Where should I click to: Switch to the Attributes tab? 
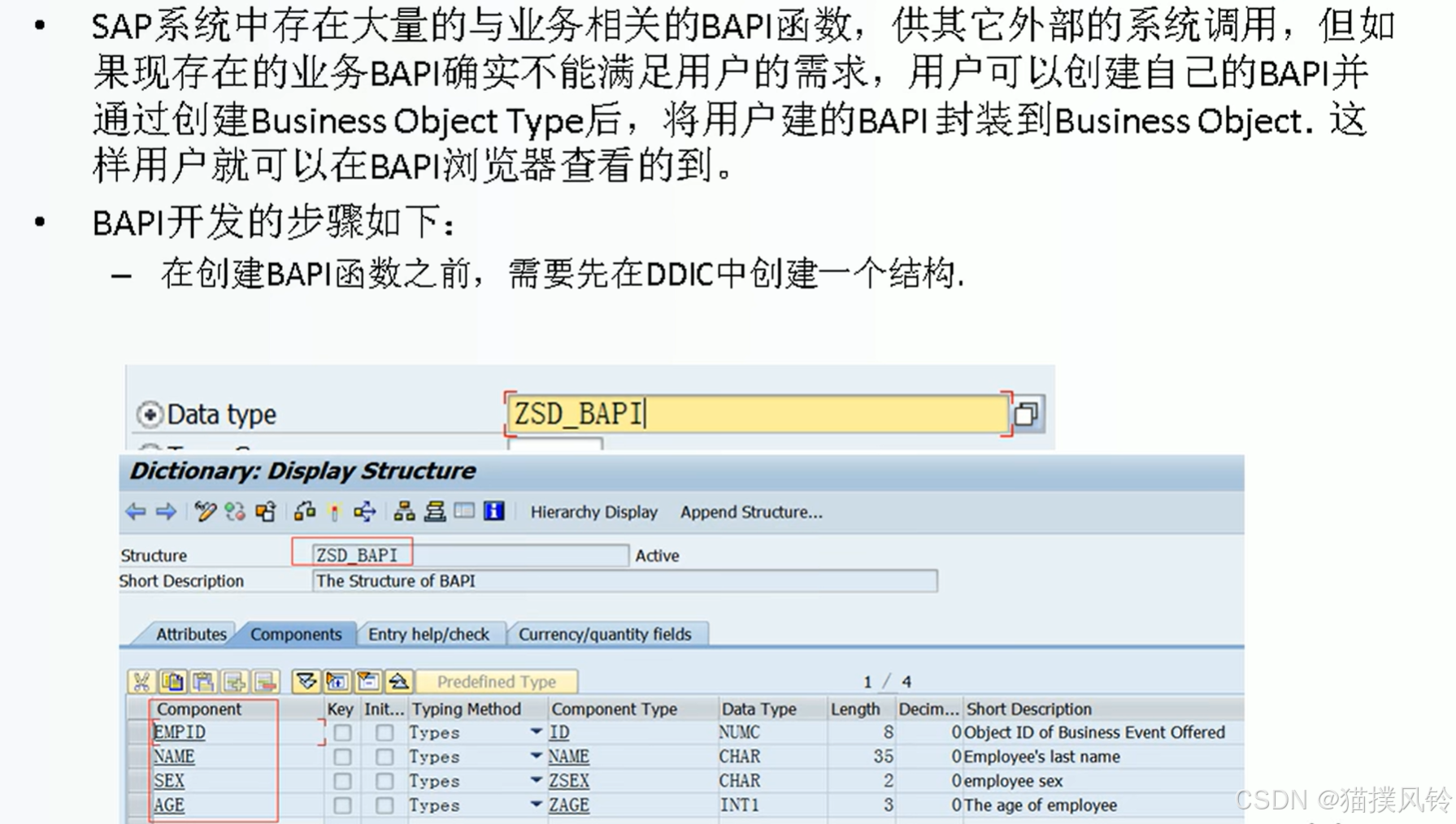coord(190,634)
